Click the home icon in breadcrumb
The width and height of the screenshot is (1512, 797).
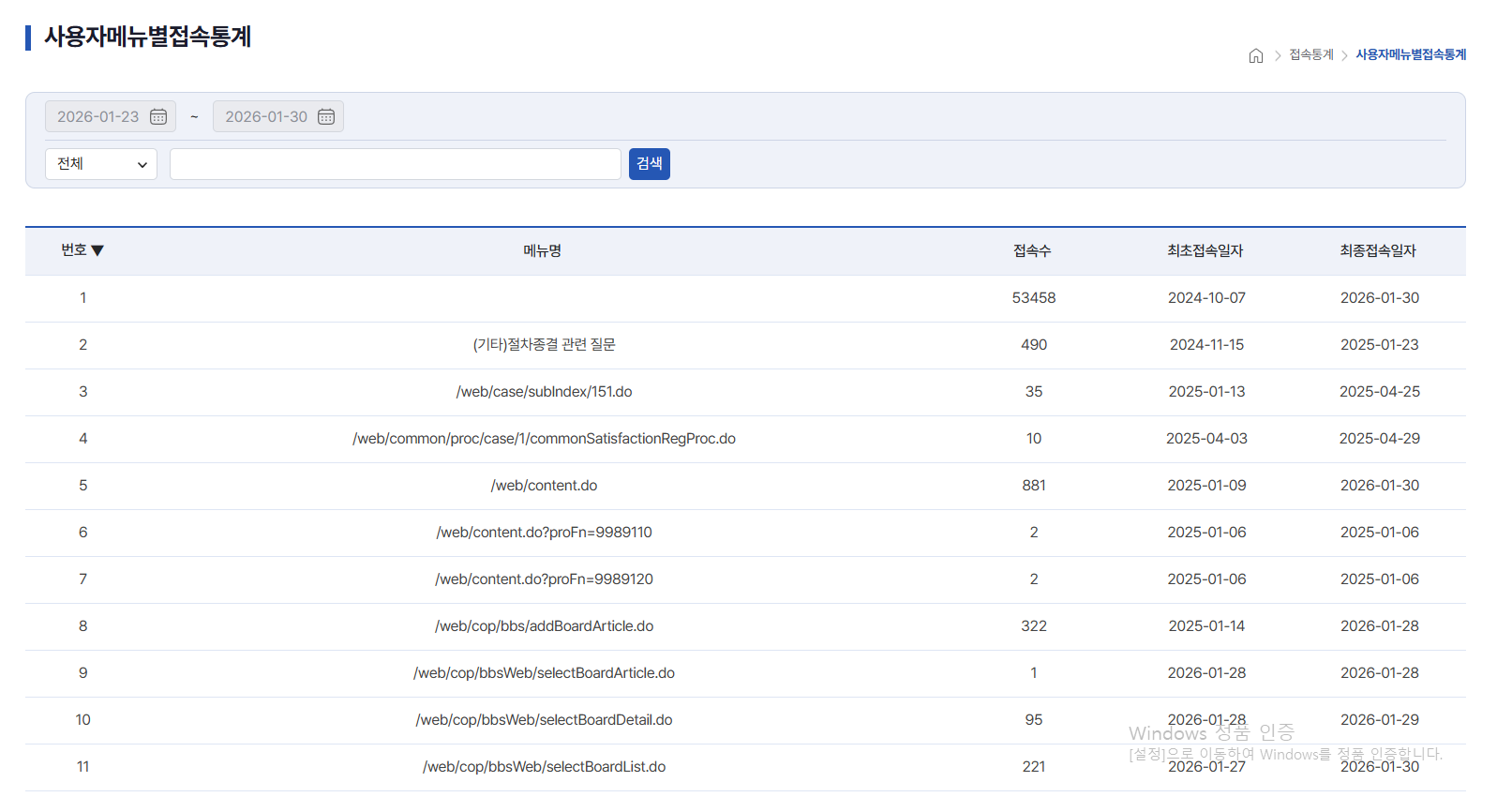tap(1255, 55)
